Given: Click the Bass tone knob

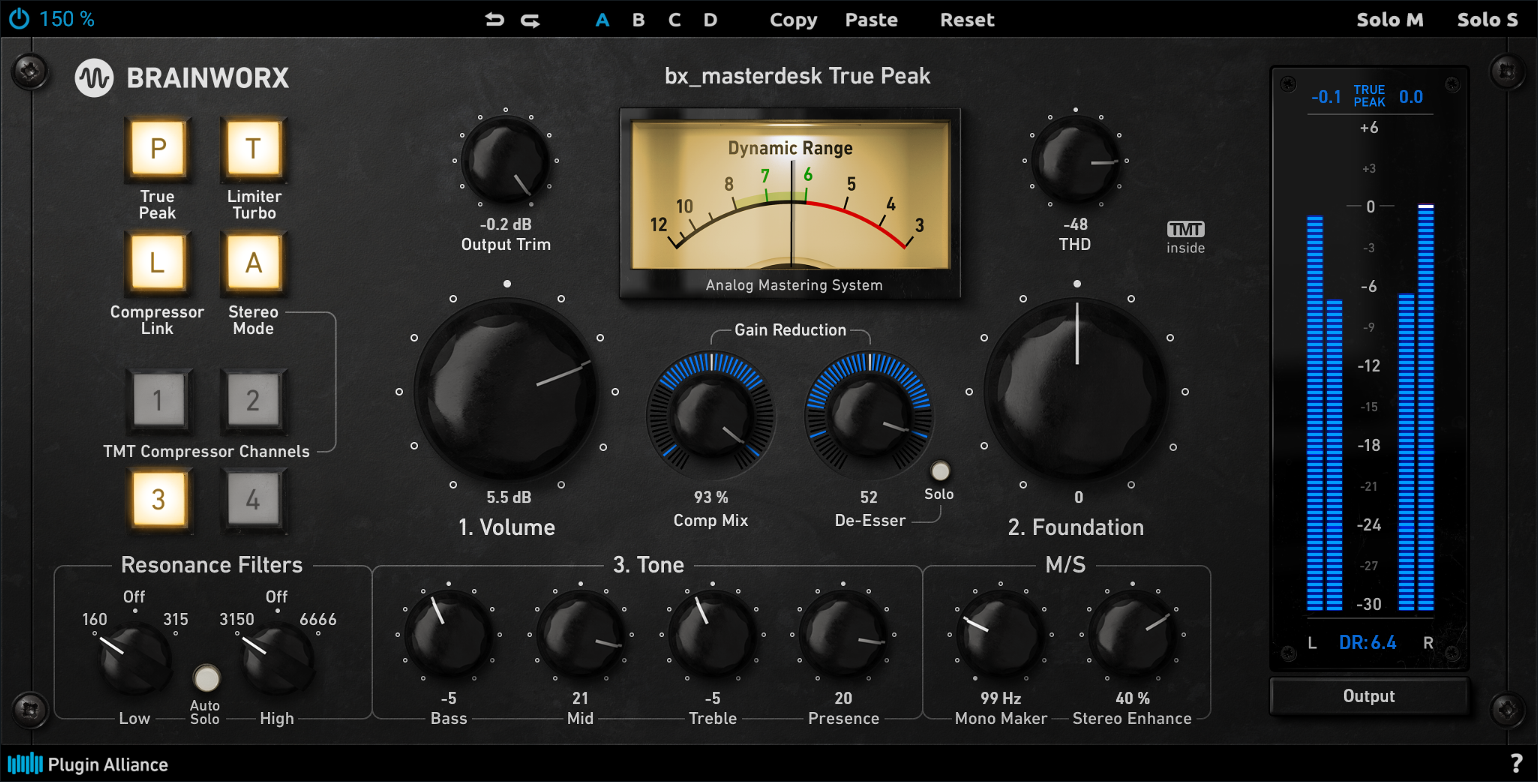Looking at the screenshot, I should pos(449,634).
